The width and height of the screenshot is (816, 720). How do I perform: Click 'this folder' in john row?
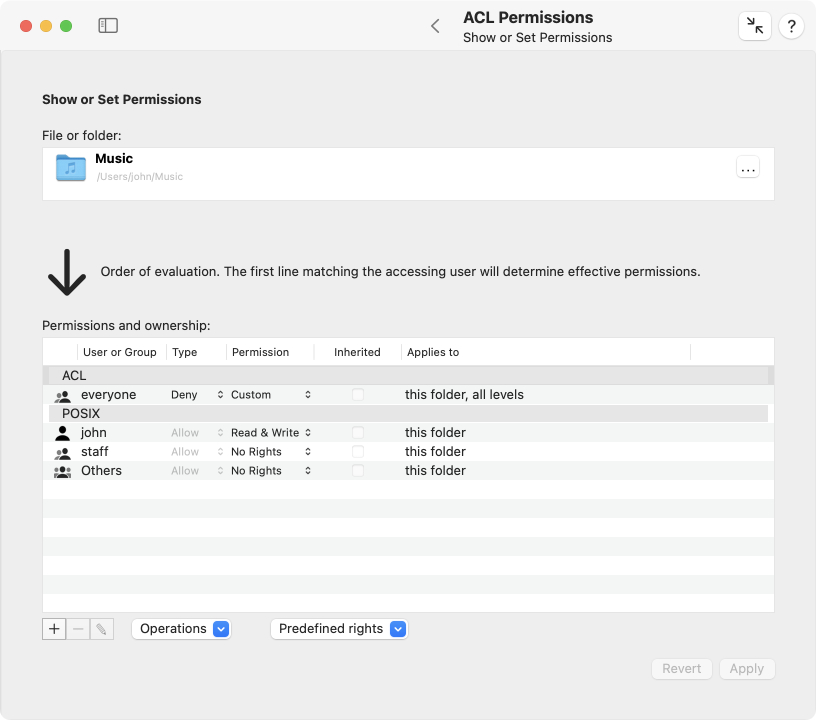[x=435, y=432]
